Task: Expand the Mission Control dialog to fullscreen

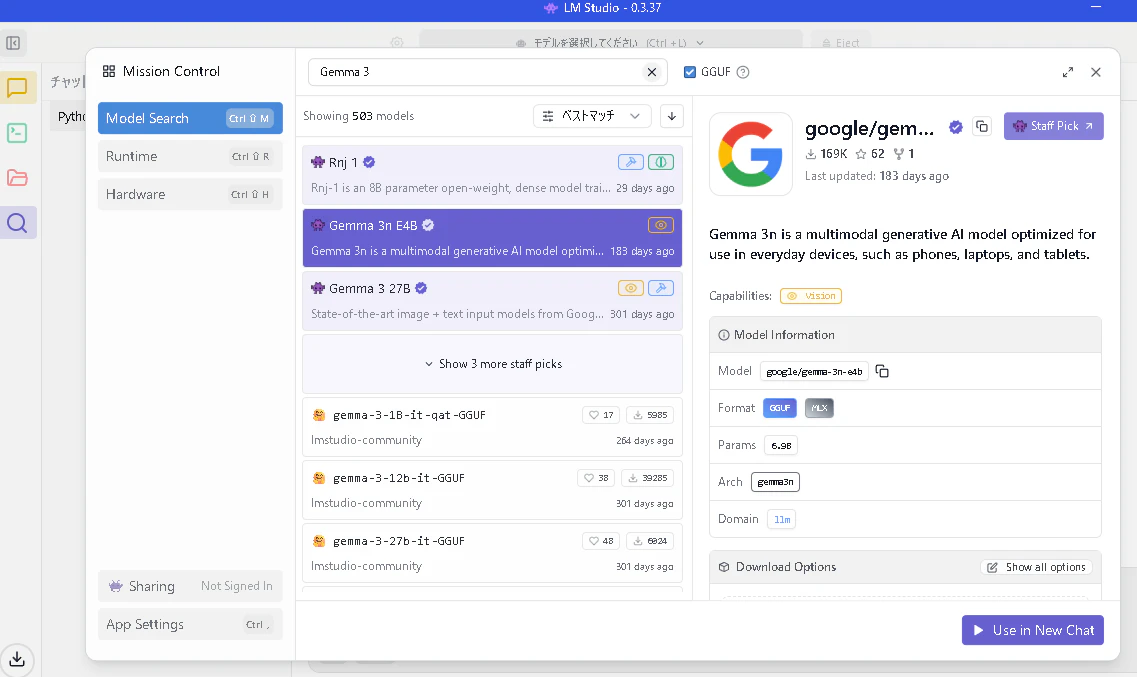Action: point(1067,72)
